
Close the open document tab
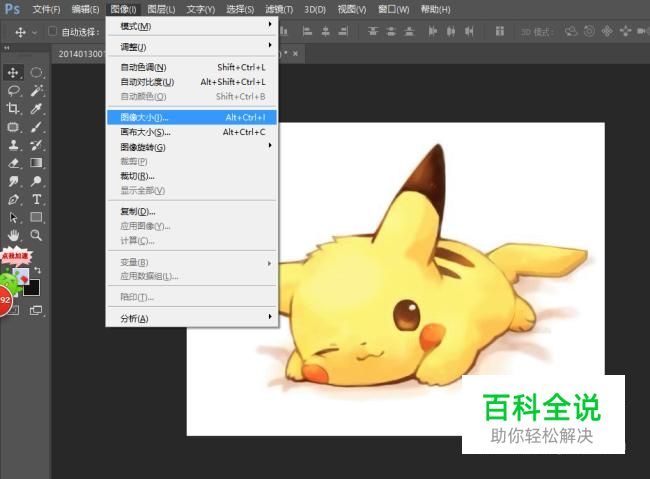click(295, 53)
